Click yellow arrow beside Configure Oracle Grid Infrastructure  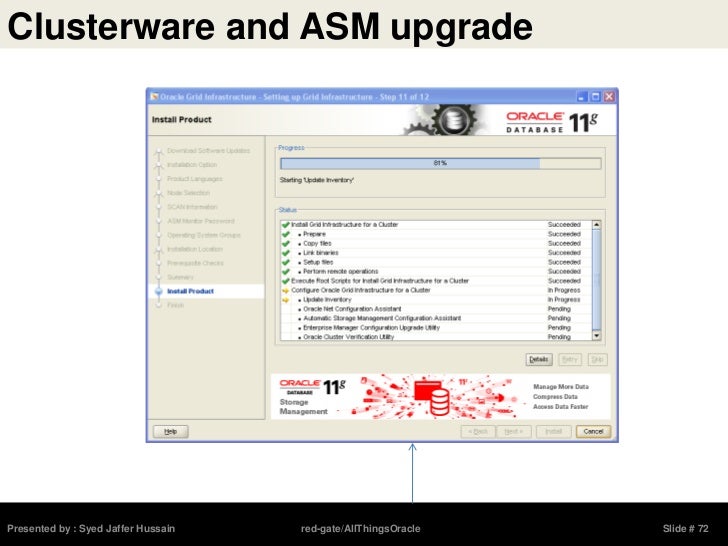pyautogui.click(x=286, y=290)
